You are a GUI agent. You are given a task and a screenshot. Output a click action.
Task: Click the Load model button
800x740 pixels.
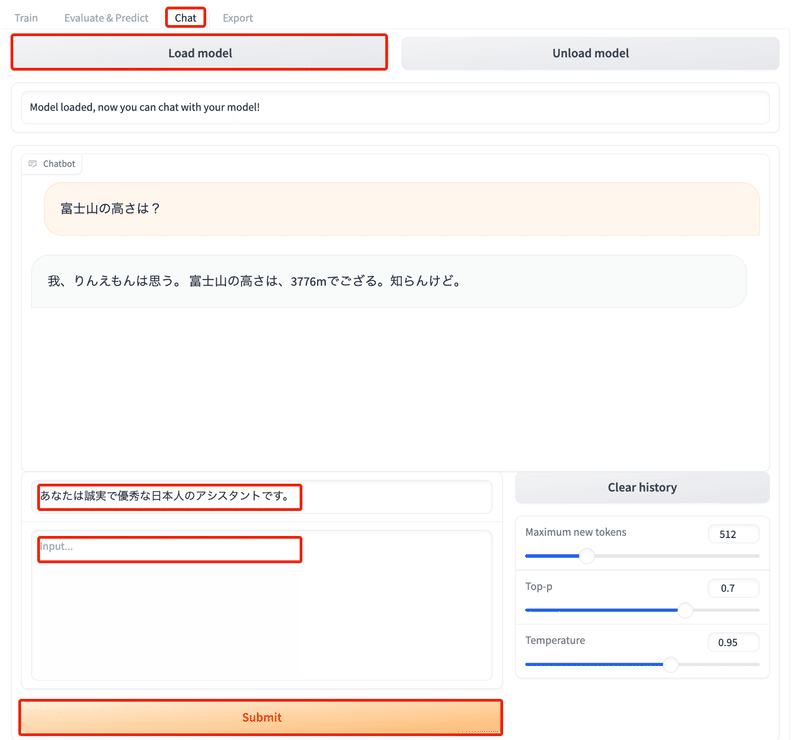[199, 52]
